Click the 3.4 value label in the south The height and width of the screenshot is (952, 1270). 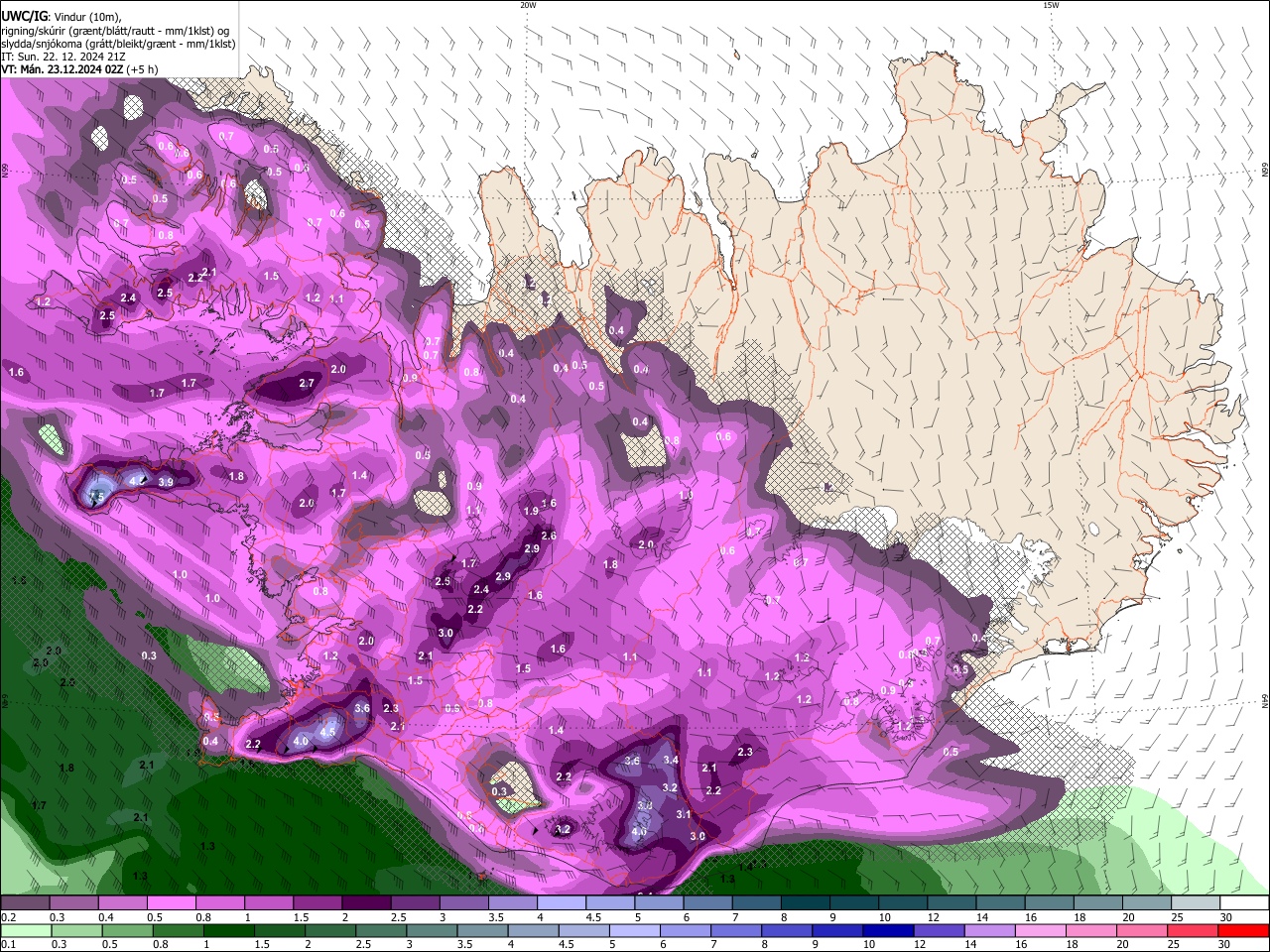click(x=671, y=761)
